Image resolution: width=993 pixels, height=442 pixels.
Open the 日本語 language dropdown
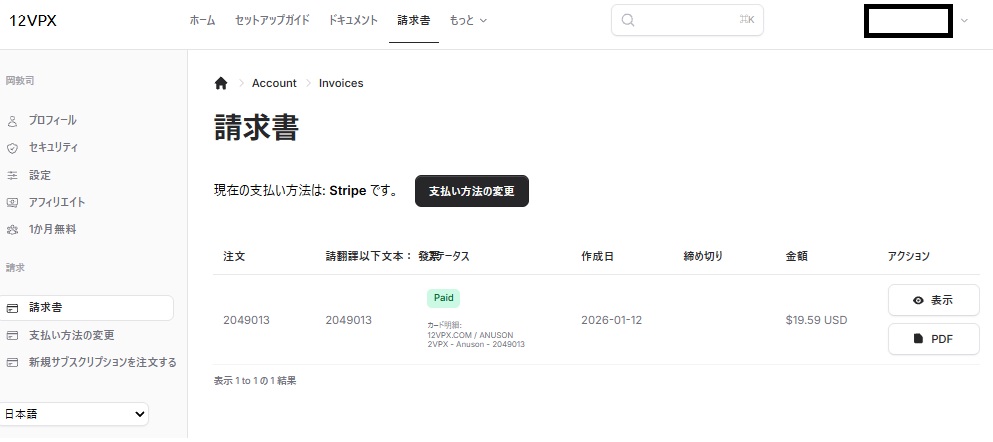(x=75, y=413)
